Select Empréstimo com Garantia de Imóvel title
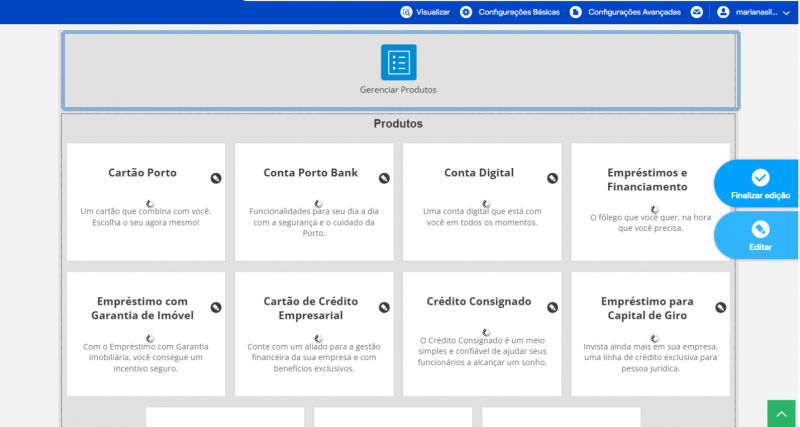 point(142,308)
